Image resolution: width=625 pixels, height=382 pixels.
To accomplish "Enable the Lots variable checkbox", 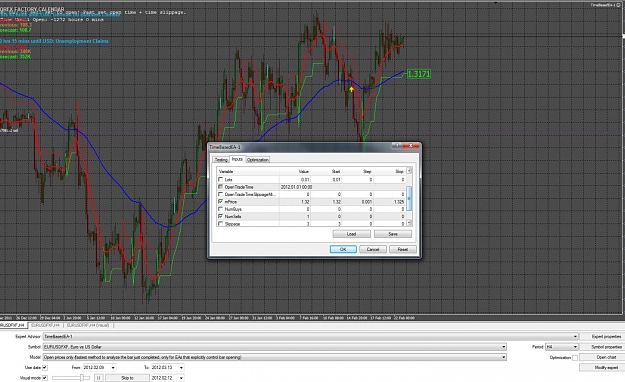I will pos(220,179).
